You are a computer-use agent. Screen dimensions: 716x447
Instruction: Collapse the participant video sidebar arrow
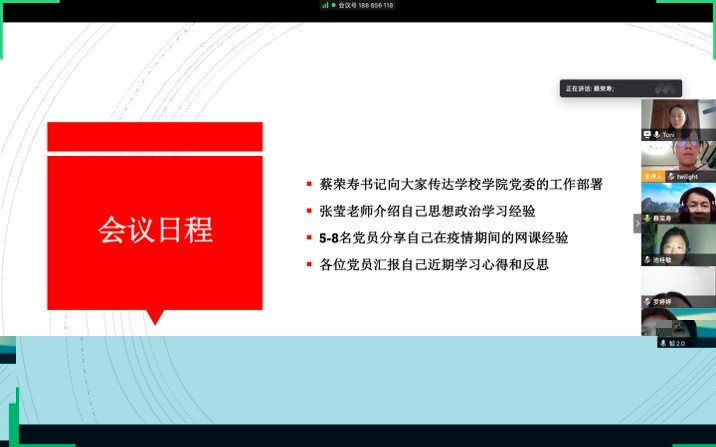[x=636, y=223]
